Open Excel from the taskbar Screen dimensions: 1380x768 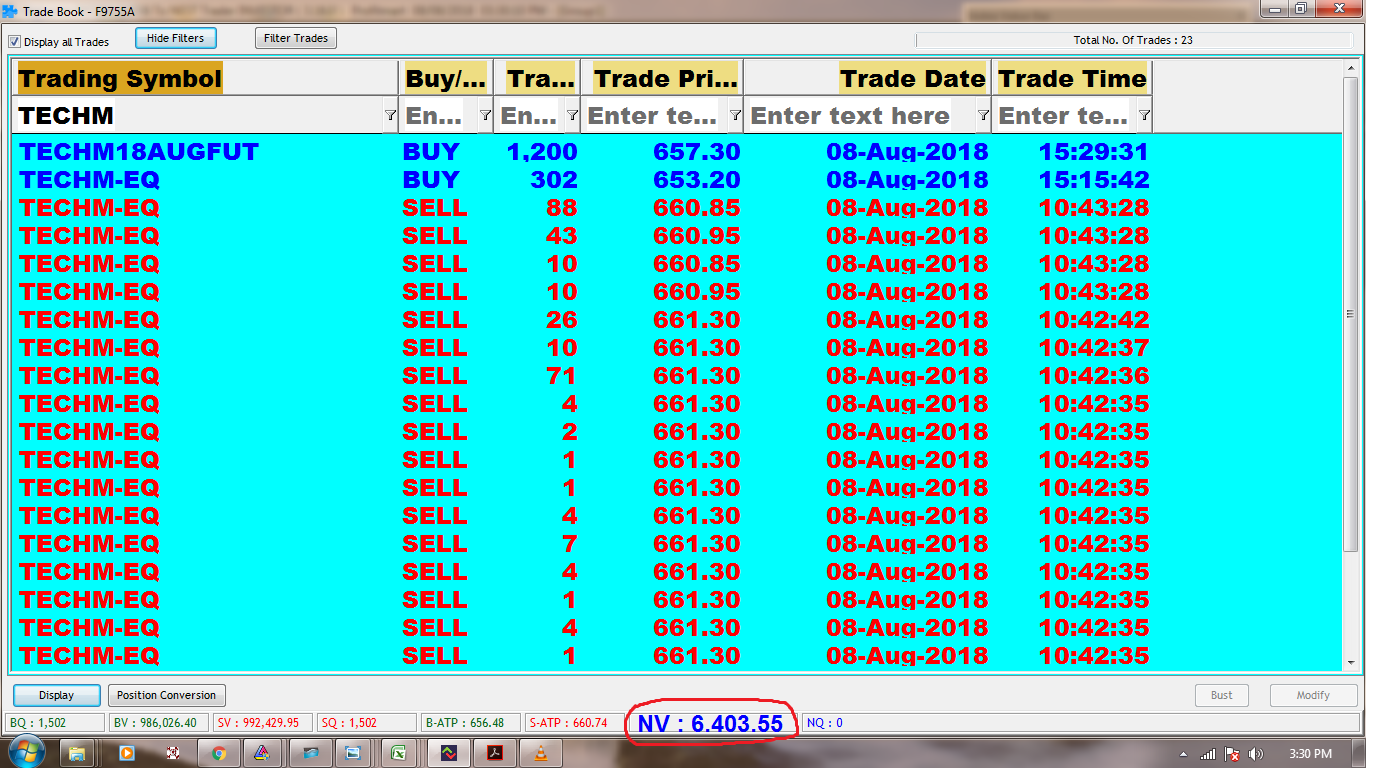(x=398, y=753)
